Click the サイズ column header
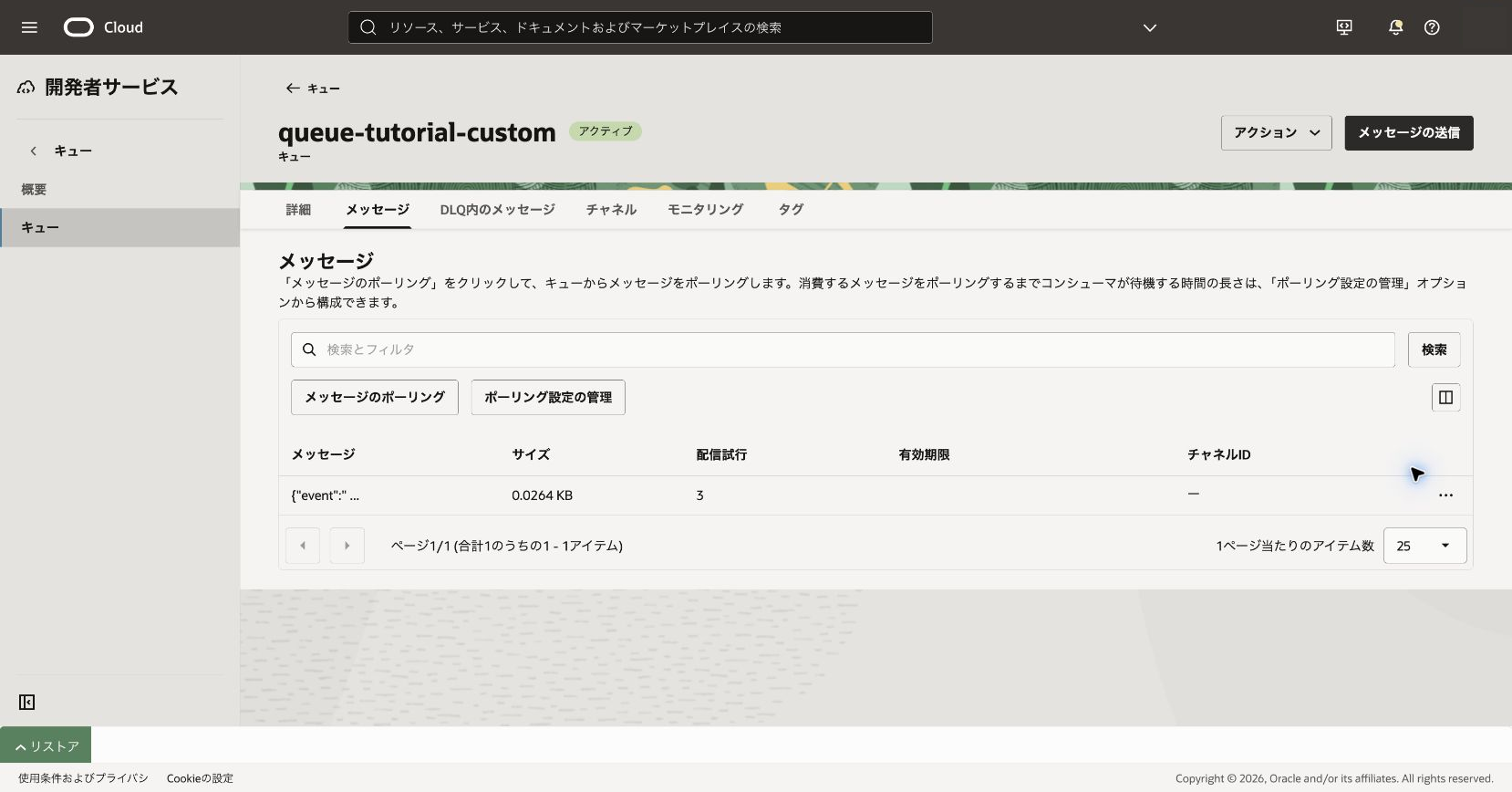This screenshot has height=792, width=1512. point(531,454)
